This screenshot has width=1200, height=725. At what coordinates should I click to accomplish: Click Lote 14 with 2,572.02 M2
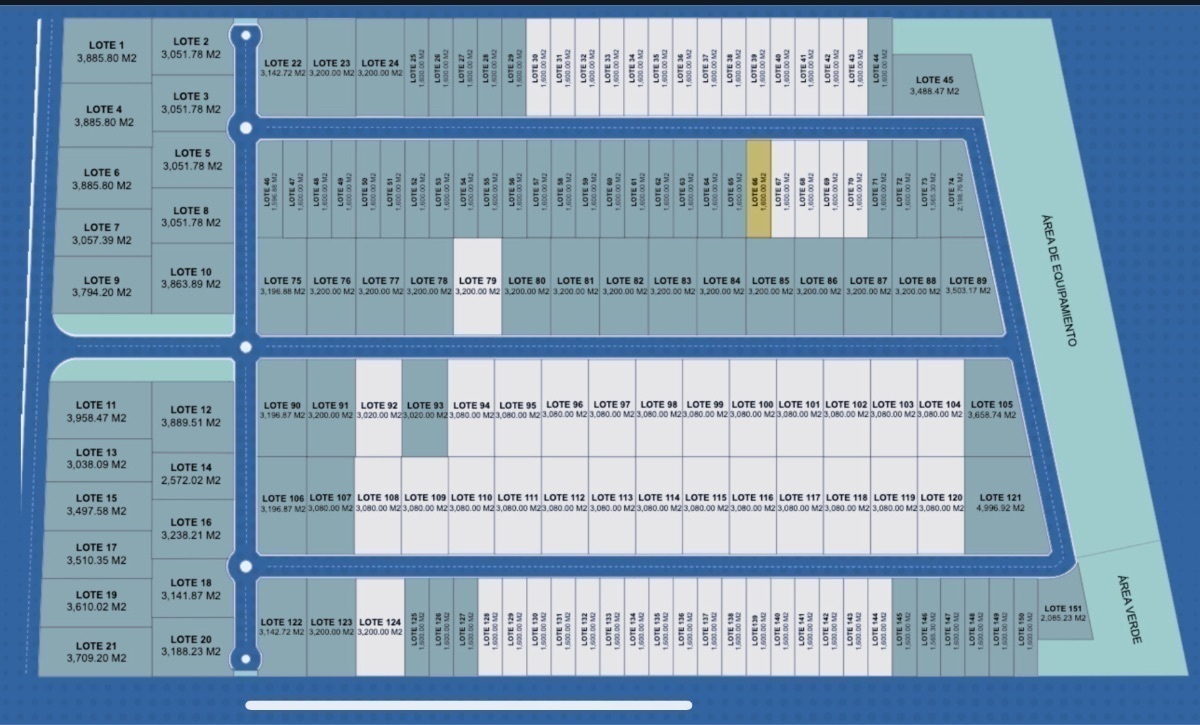coord(191,474)
